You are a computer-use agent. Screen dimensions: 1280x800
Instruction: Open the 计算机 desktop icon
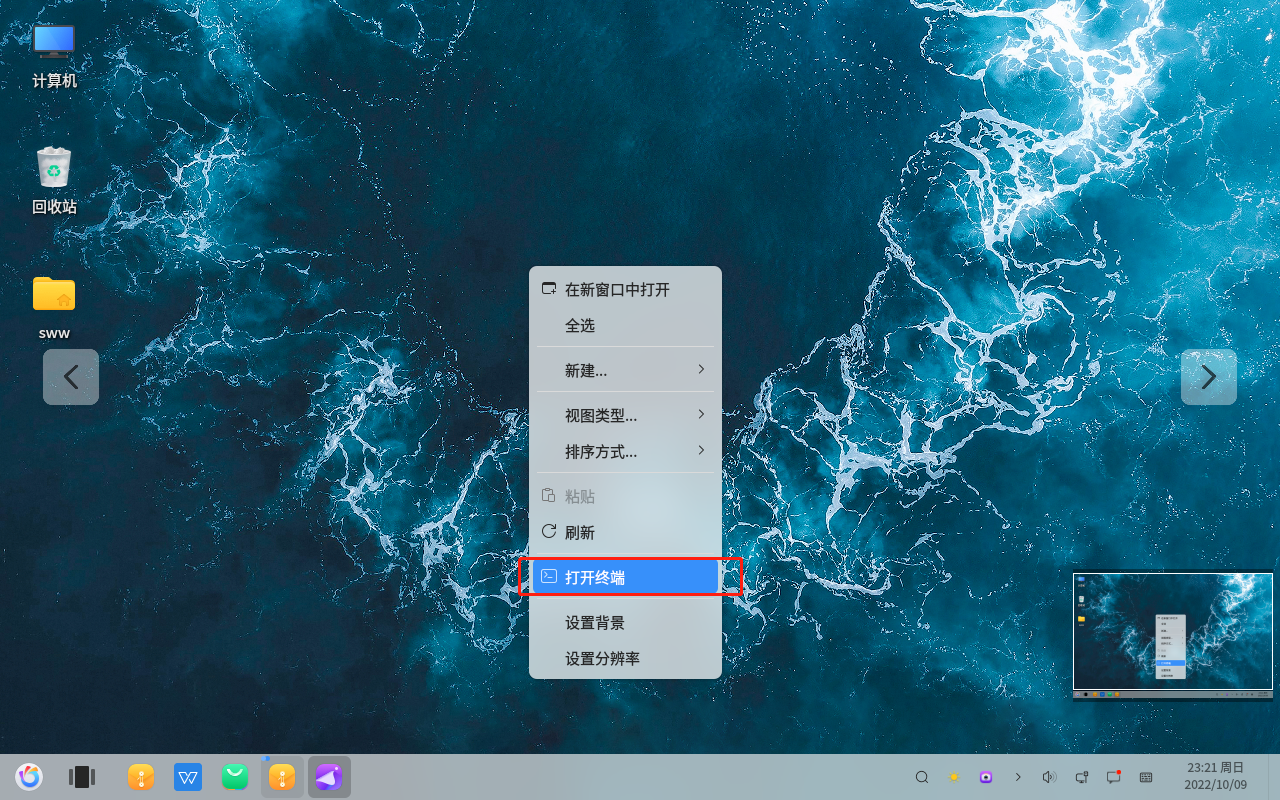pos(54,56)
